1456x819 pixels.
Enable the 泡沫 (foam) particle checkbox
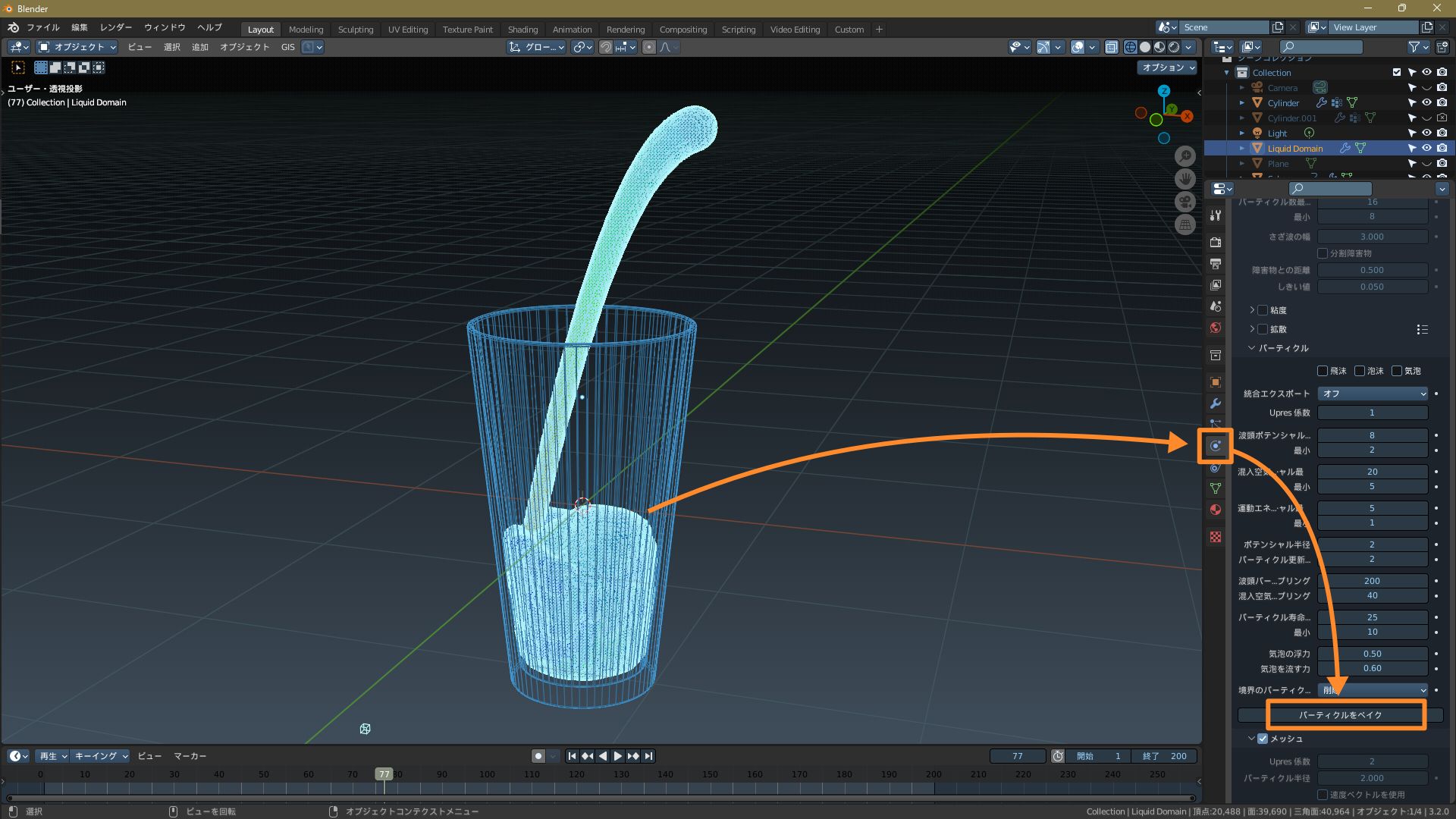click(x=1360, y=371)
